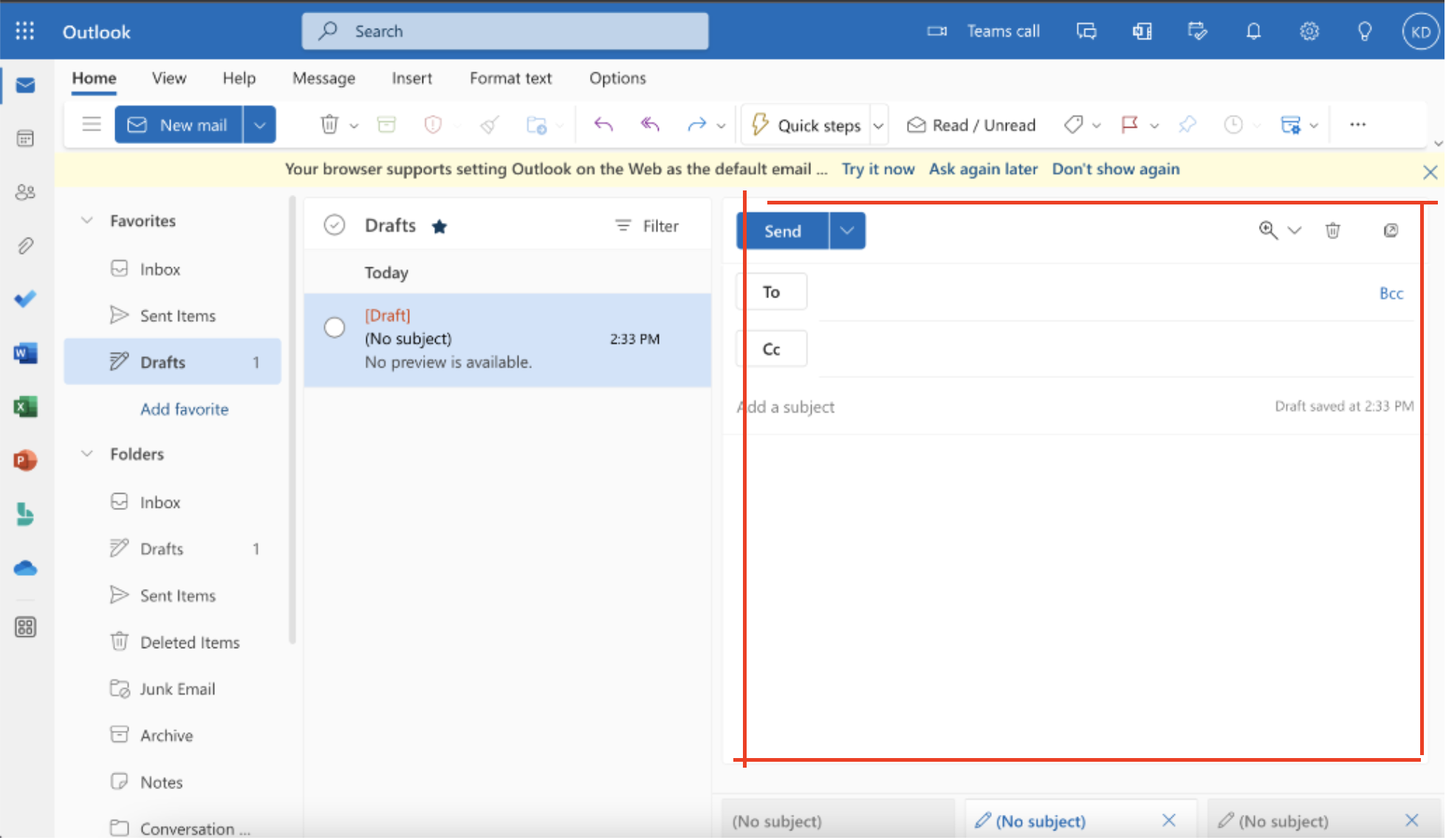Switch to the Help tab
Screen dimensions: 1446x840
point(239,78)
